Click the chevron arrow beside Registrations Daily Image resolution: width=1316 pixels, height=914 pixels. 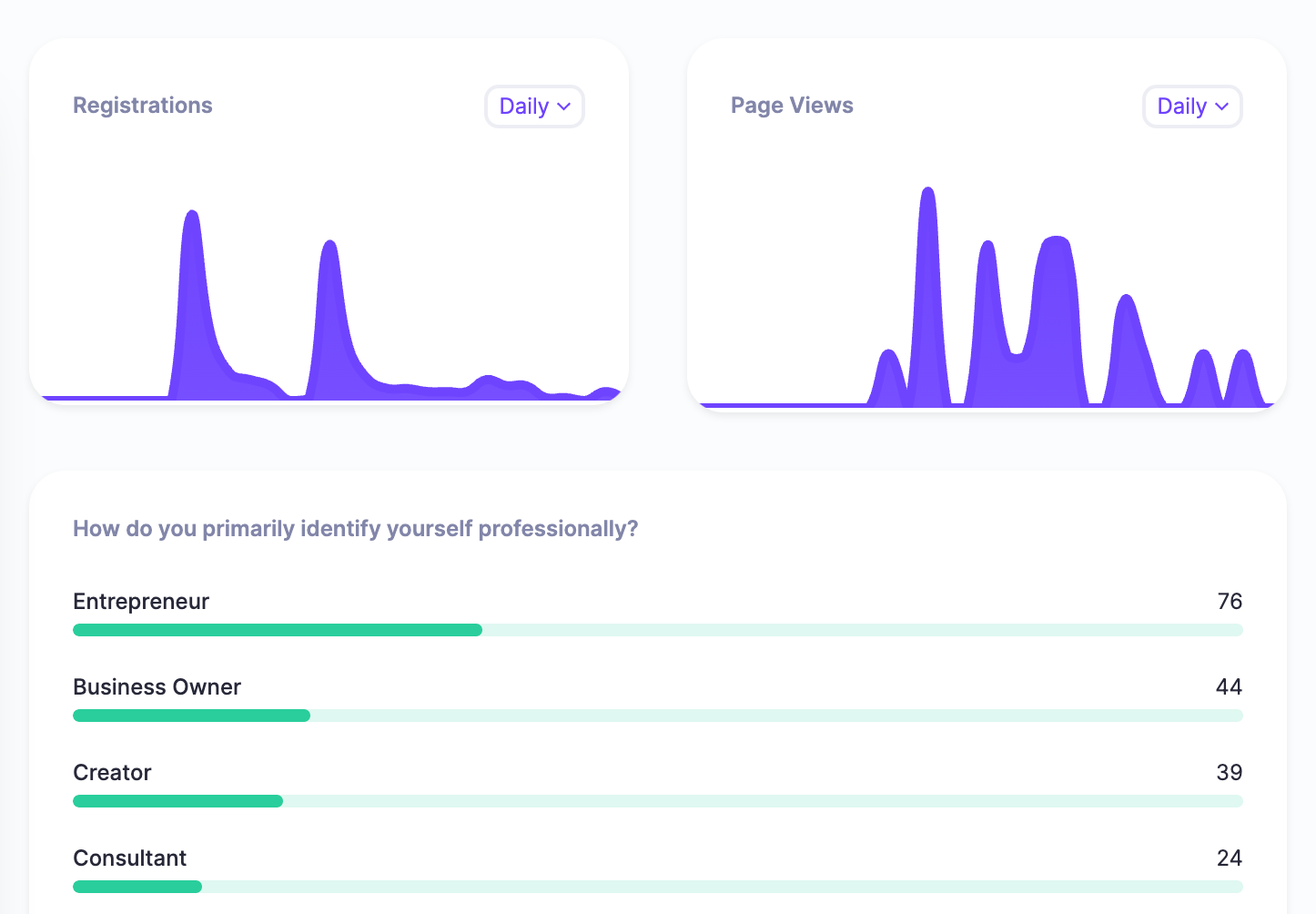point(564,107)
